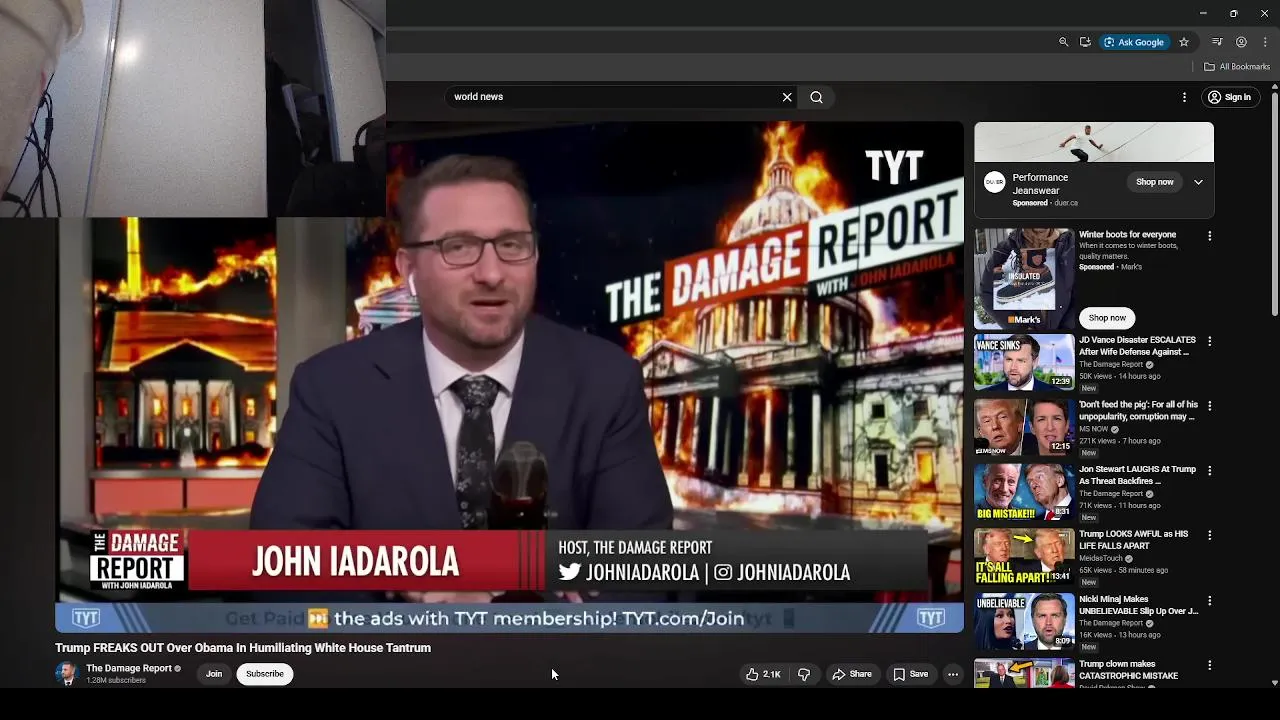
Task: Open the Chrome profile icon
Action: pos(1241,42)
